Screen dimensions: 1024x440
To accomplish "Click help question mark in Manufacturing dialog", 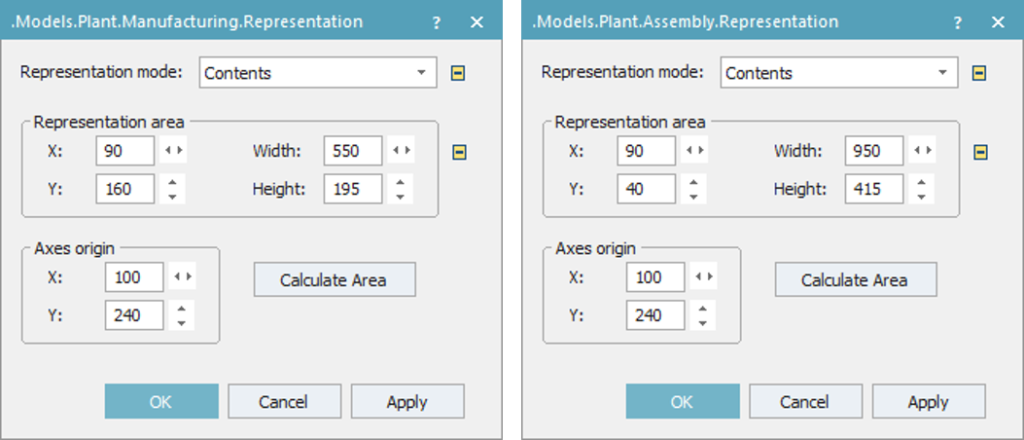I will pos(437,23).
